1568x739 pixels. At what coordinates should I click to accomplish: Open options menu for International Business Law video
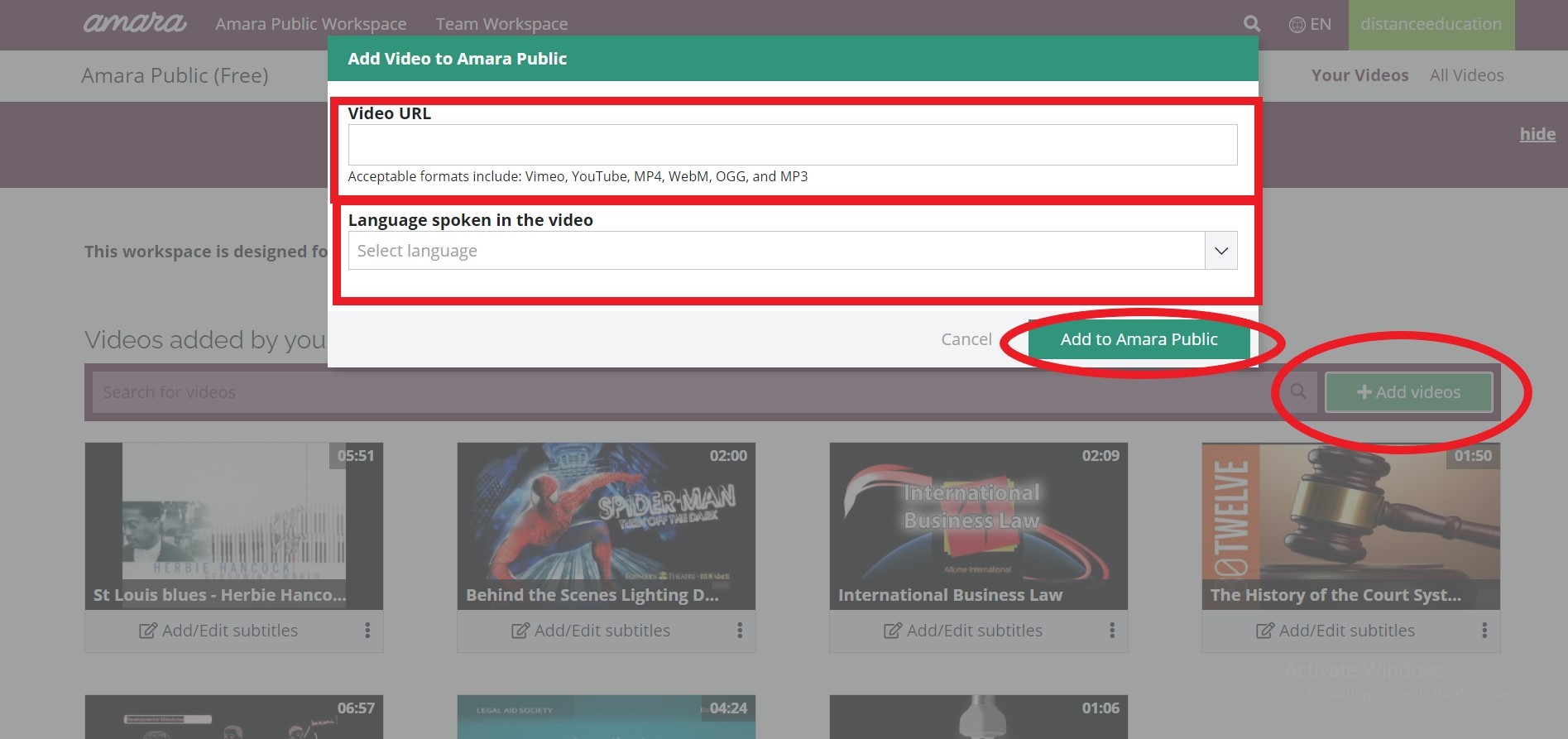point(1112,631)
